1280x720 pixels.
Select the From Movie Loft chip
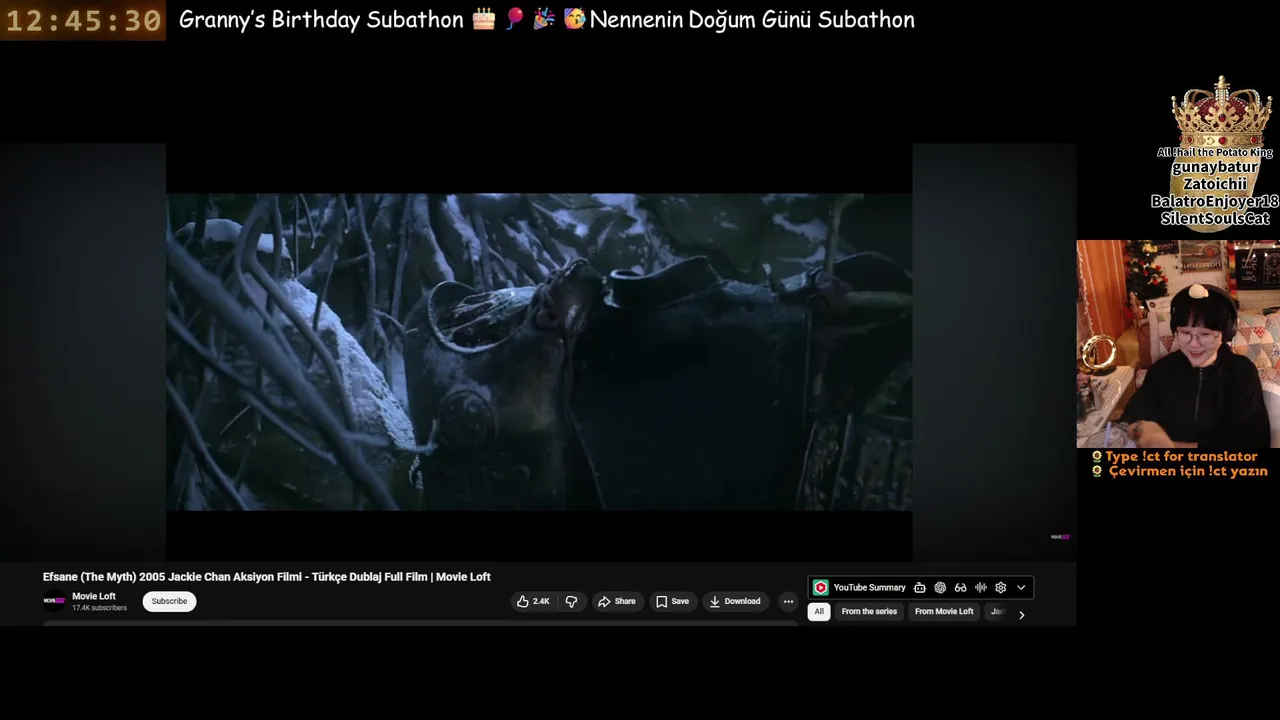coord(944,611)
